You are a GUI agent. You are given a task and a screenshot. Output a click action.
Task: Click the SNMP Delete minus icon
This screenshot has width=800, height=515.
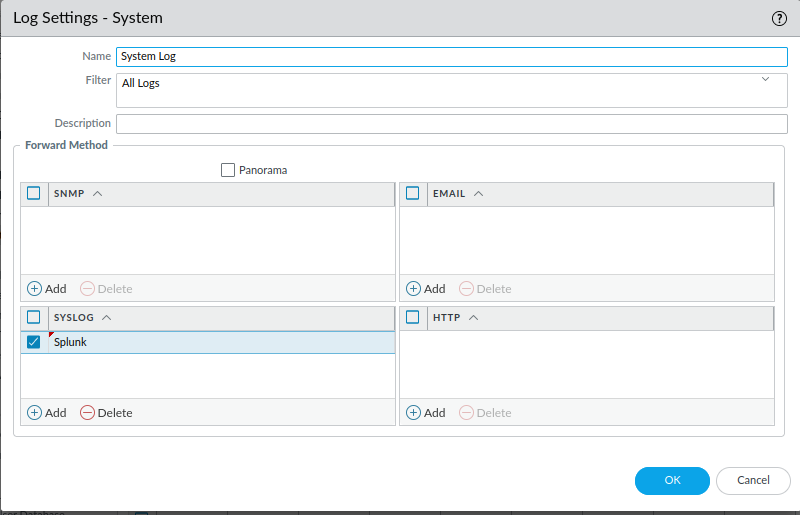(87, 288)
